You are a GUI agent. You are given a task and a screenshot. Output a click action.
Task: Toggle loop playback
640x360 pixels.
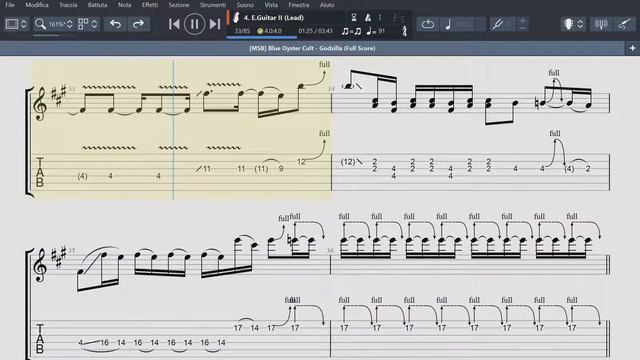tap(427, 24)
